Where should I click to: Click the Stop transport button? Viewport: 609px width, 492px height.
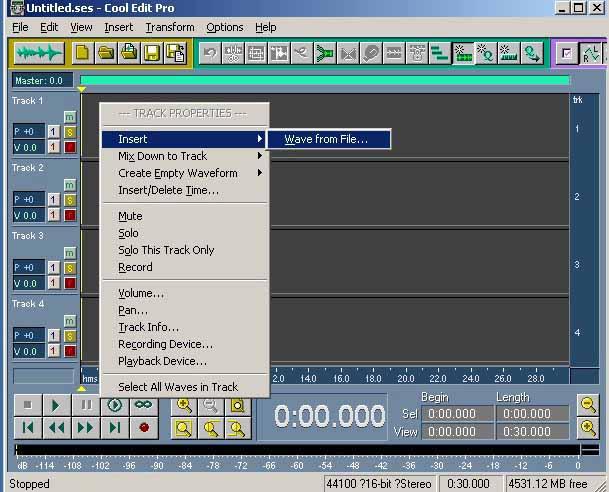(x=29, y=405)
